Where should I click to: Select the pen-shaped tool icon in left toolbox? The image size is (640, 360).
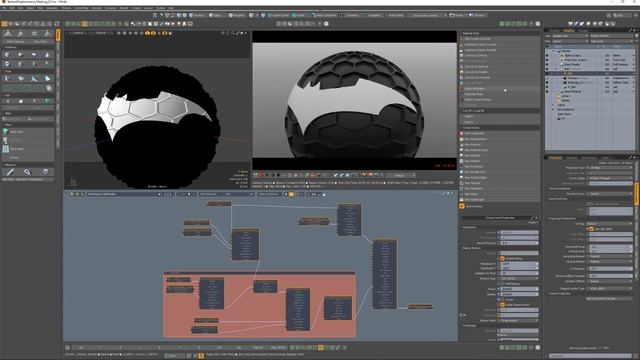click(x=10, y=171)
